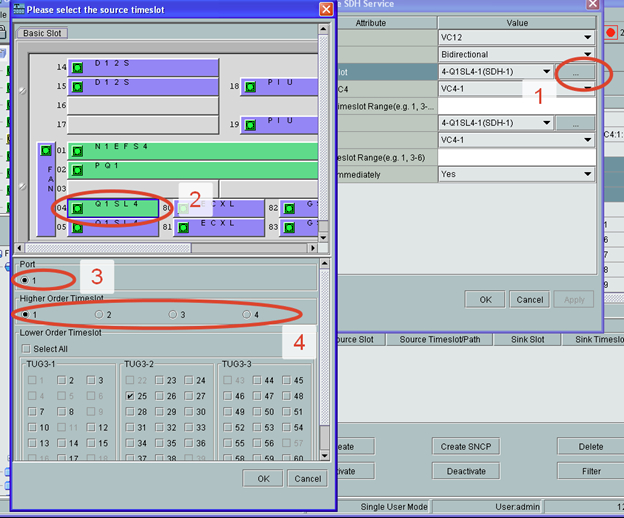This screenshot has width=624, height=518.
Task: Click OK in the timeslot dialog
Action: pos(263,479)
